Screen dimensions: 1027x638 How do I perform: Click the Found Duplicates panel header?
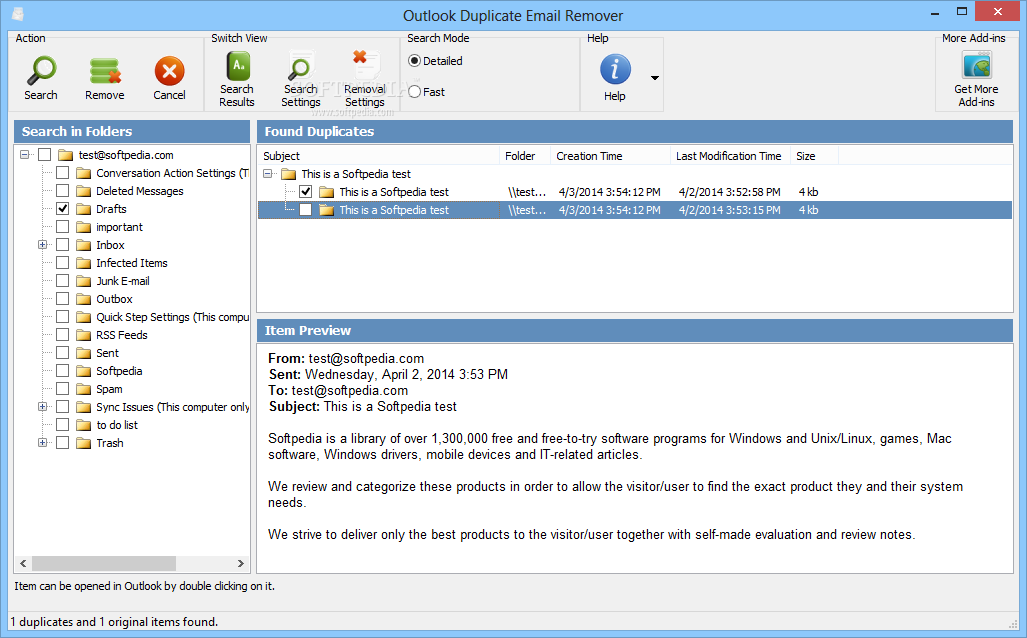[635, 132]
